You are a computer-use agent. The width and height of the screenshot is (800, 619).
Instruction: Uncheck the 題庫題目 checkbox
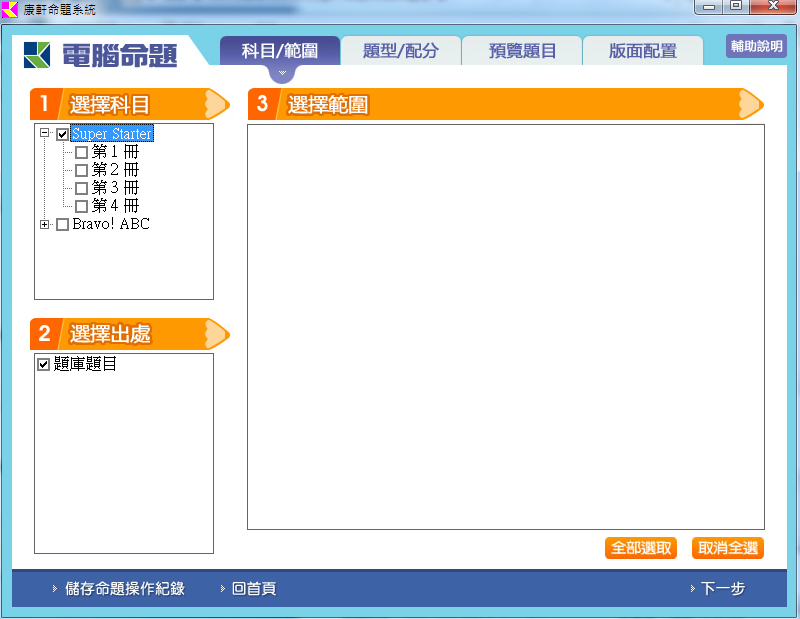point(43,364)
